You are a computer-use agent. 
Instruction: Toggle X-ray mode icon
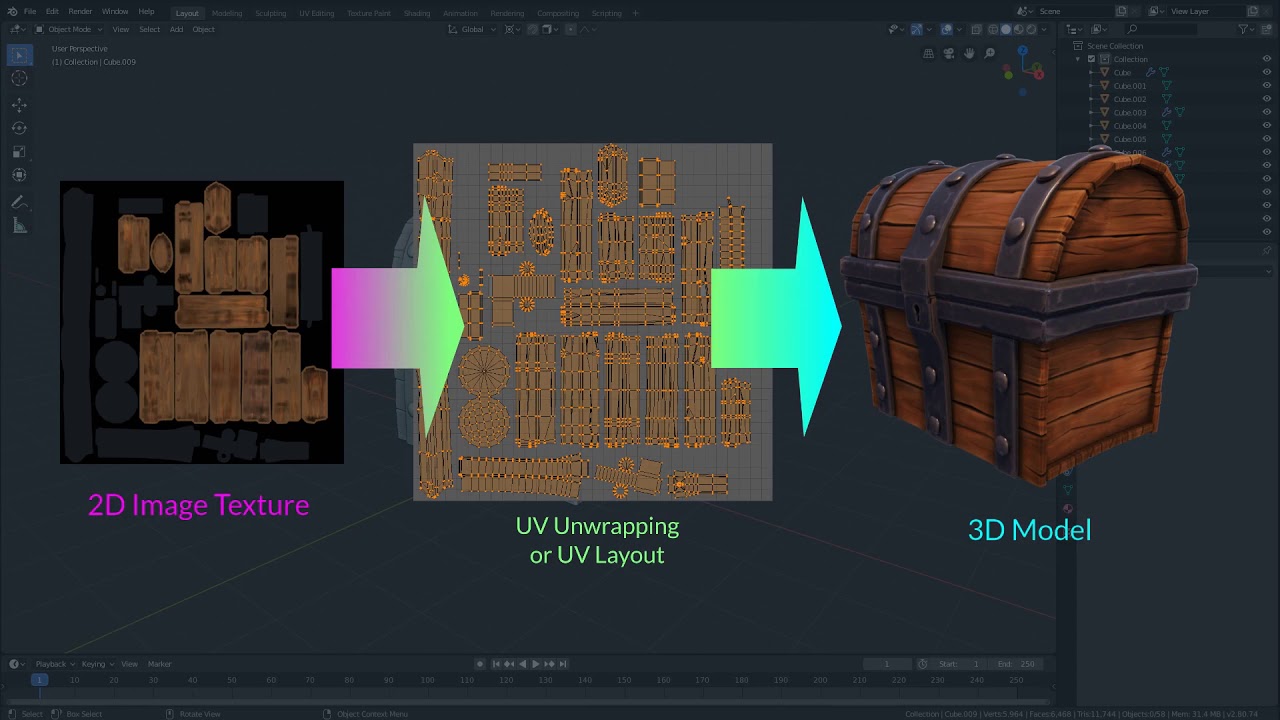click(x=976, y=29)
